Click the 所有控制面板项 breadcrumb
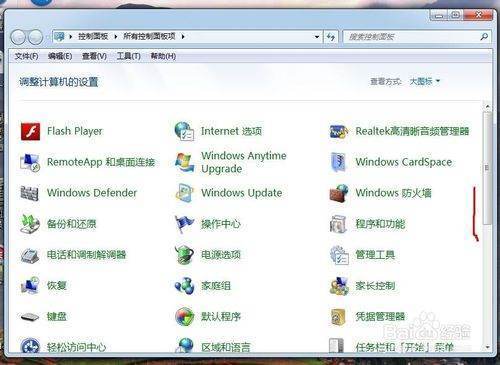The width and height of the screenshot is (500, 365). pos(149,36)
